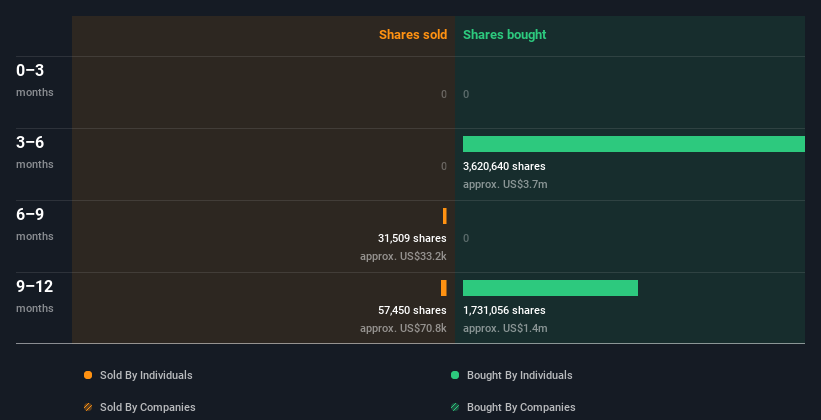Click the striped Sold By Companies legend icon
The height and width of the screenshot is (420, 821).
point(88,407)
